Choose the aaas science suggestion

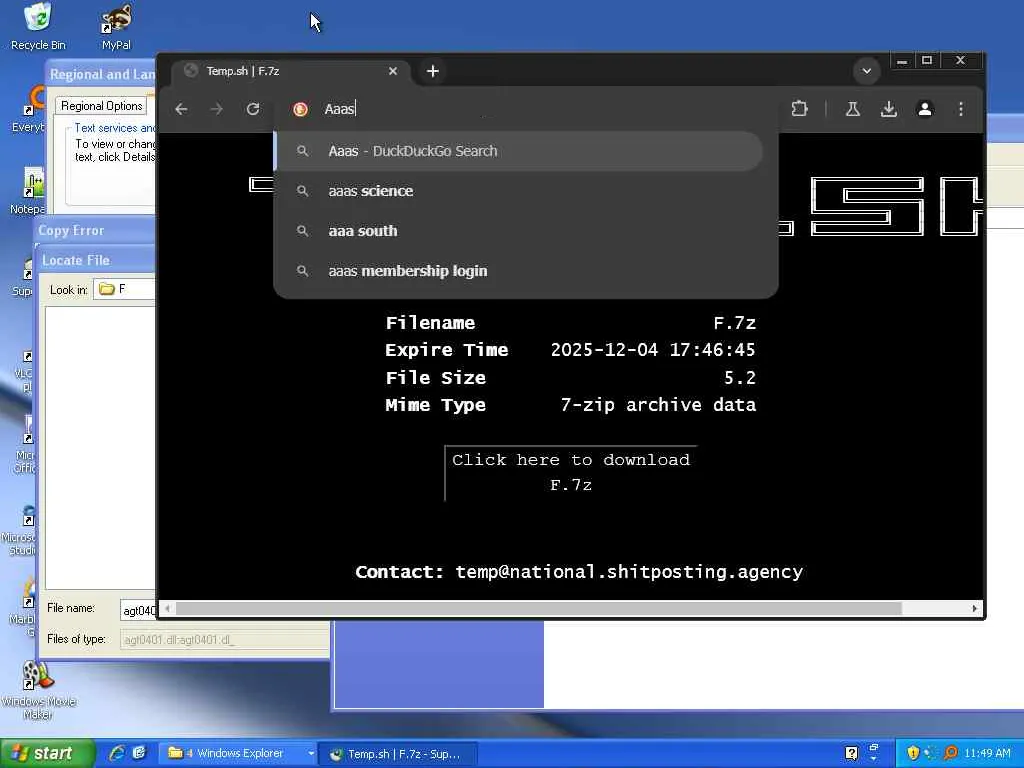(x=519, y=191)
